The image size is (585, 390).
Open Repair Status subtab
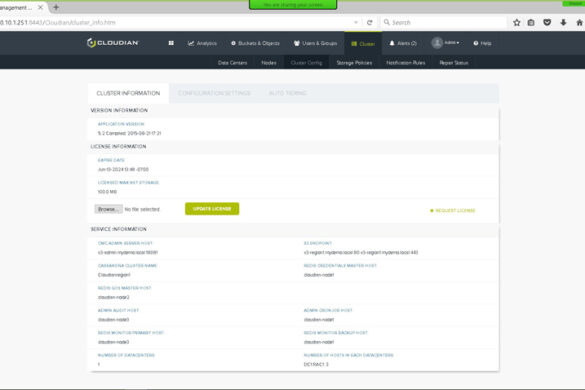point(454,63)
